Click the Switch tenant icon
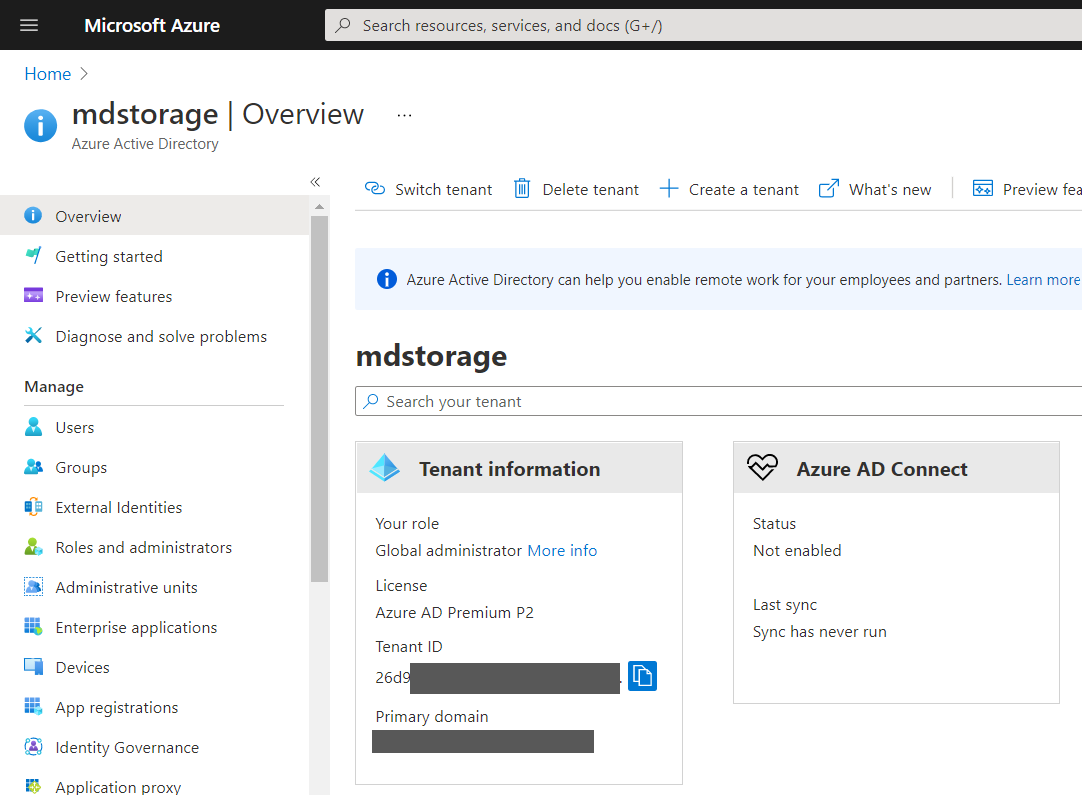1082x795 pixels. tap(375, 188)
